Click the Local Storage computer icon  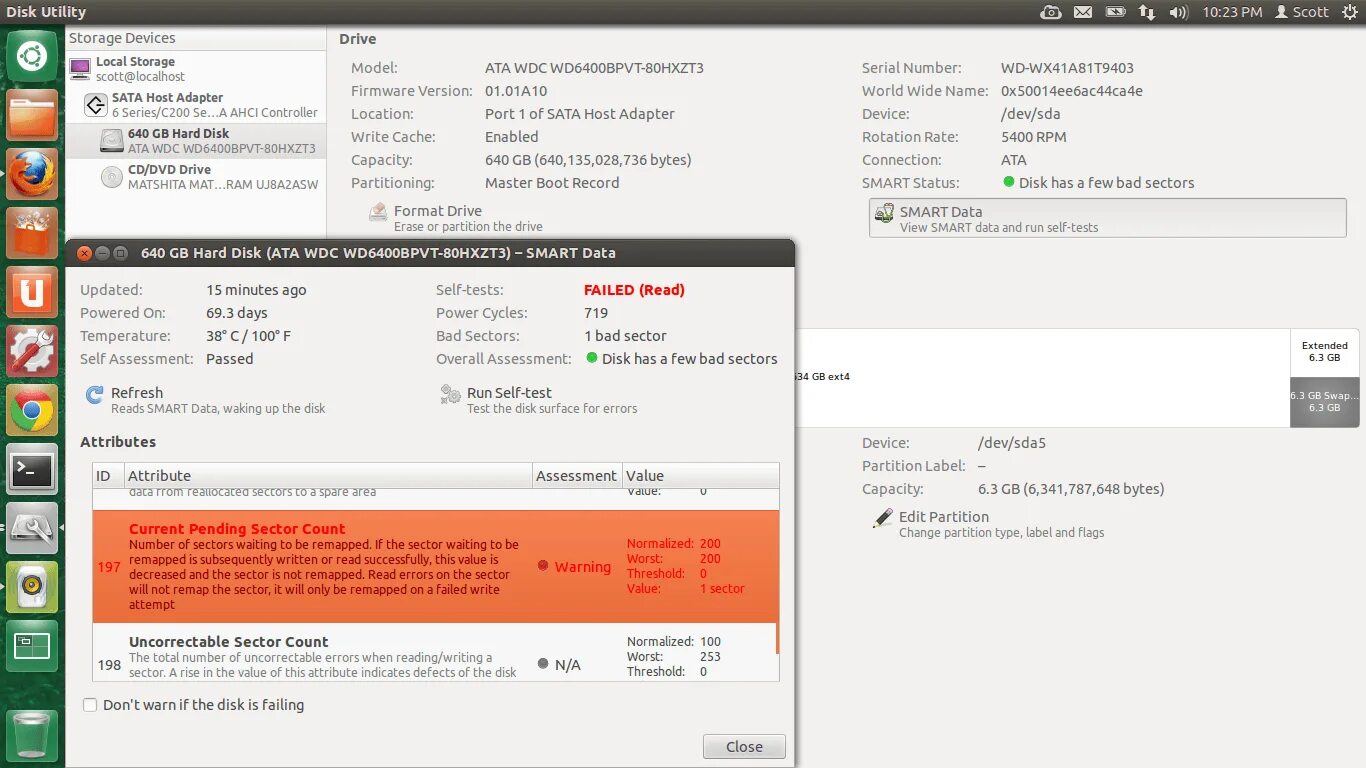pyautogui.click(x=80, y=69)
